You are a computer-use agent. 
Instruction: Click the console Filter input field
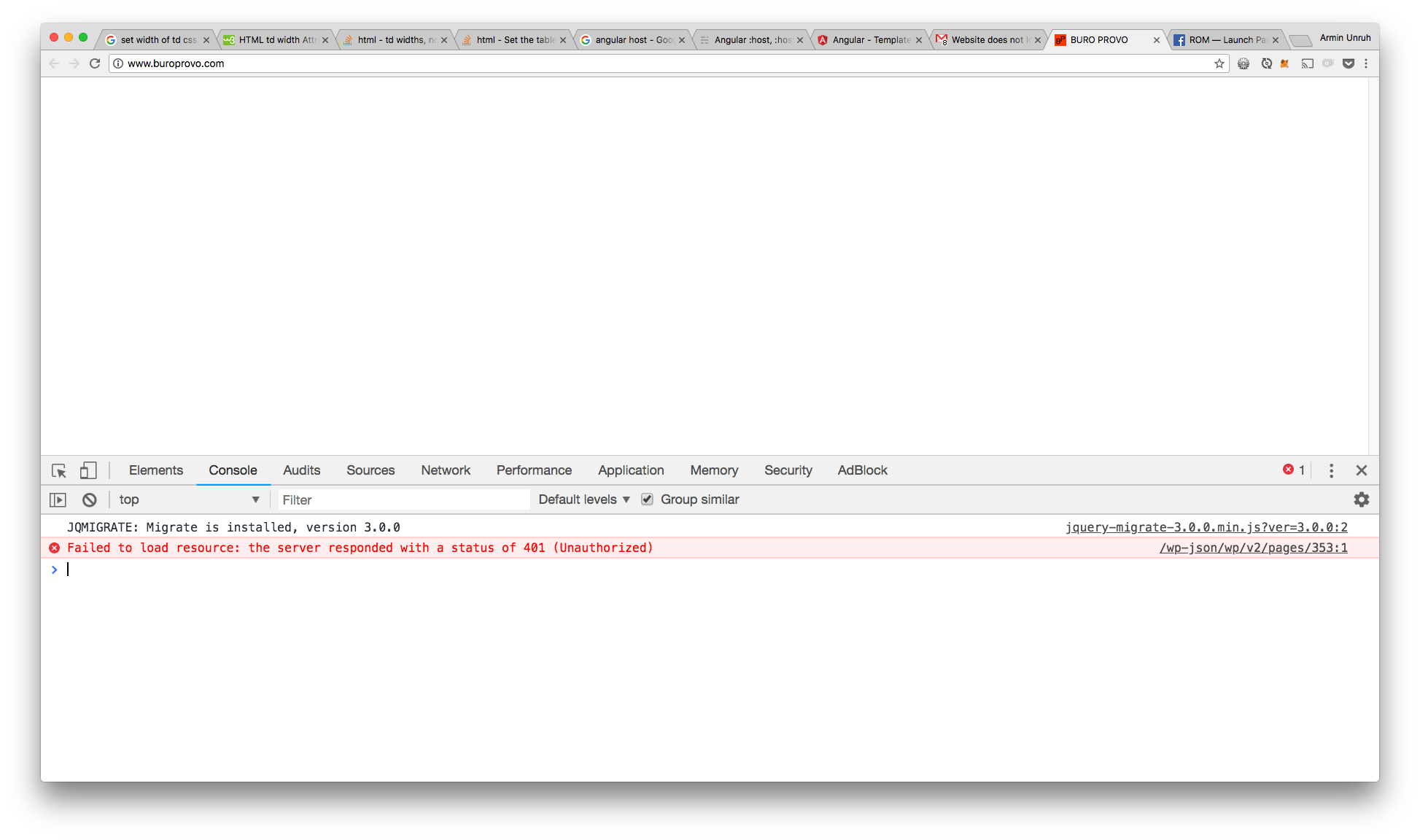[403, 499]
